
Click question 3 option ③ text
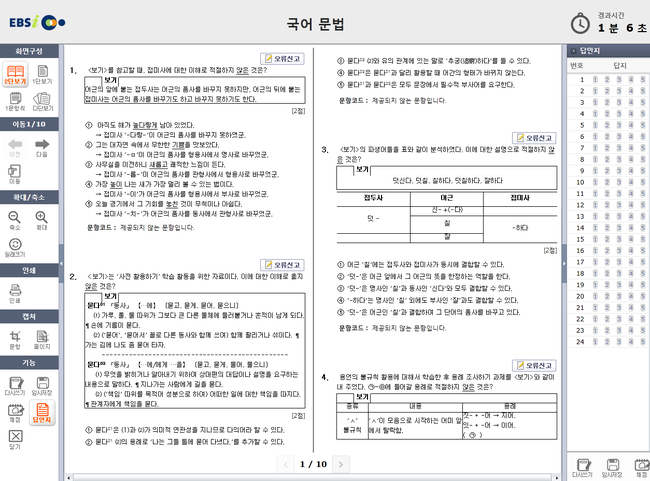(x=429, y=288)
